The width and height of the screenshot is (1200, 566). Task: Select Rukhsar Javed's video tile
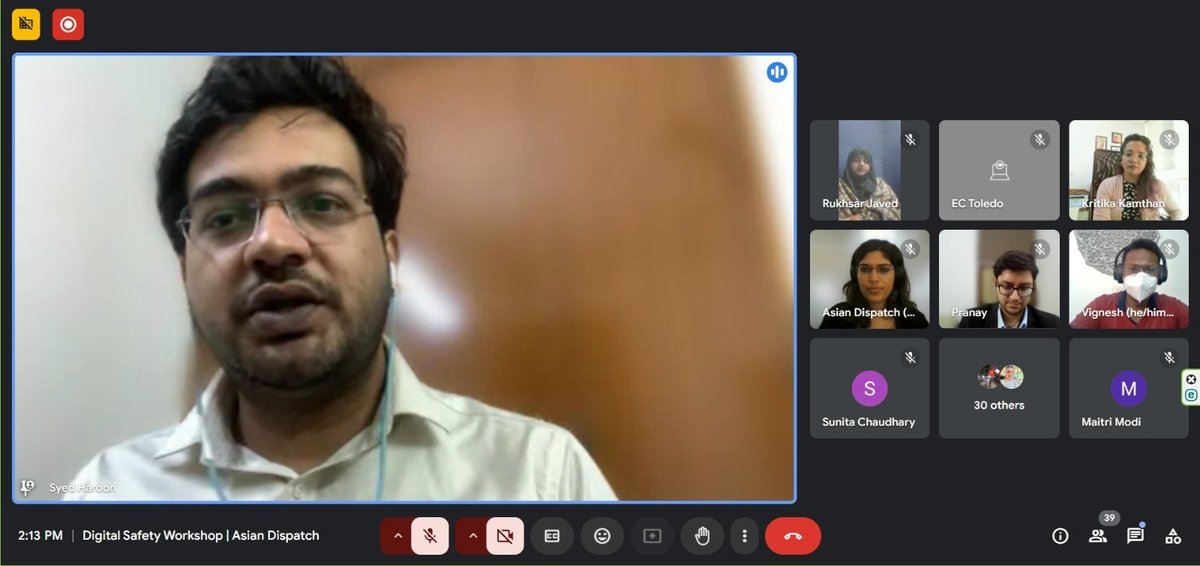869,170
